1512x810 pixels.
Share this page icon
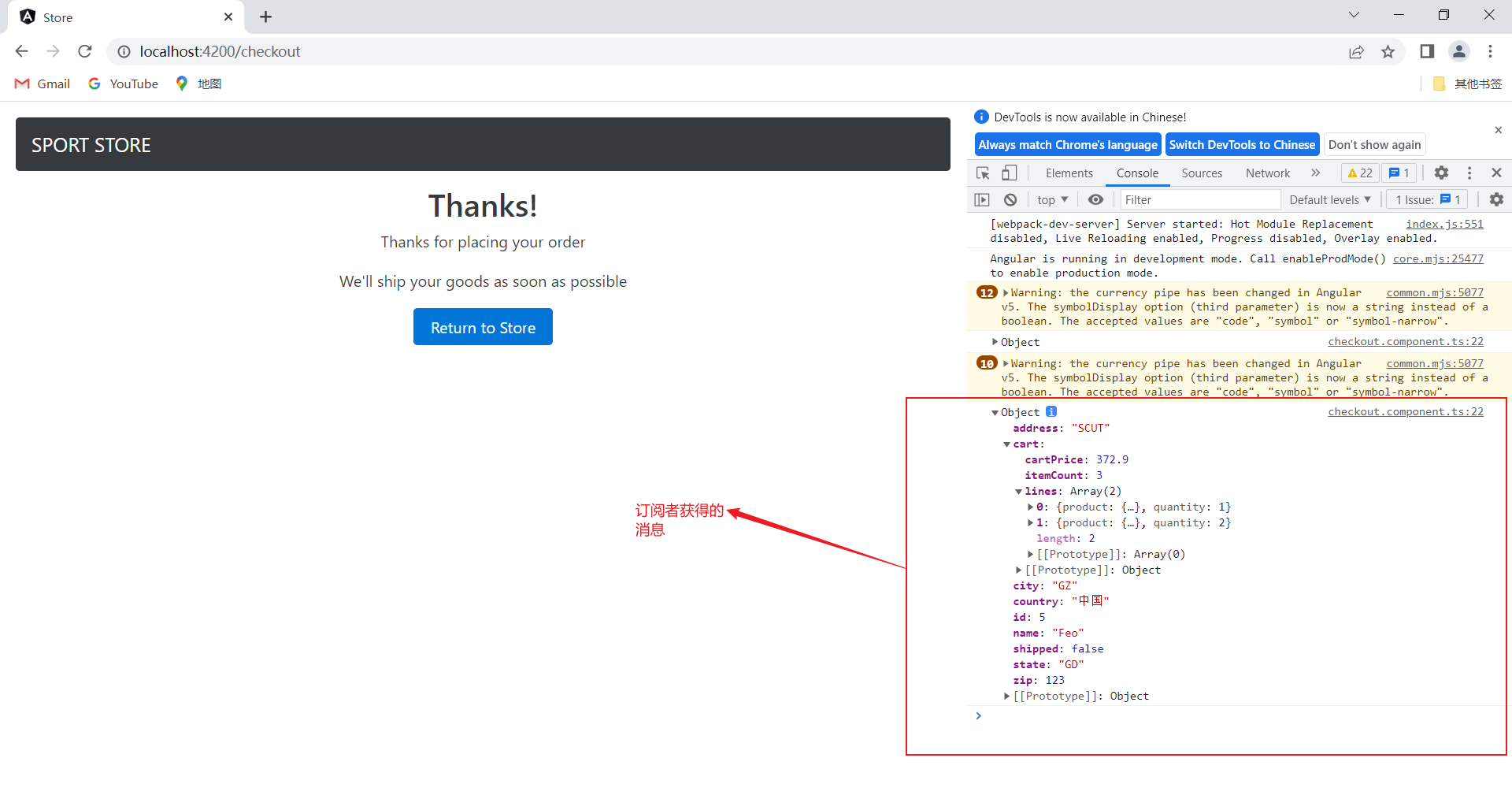pyautogui.click(x=1356, y=52)
